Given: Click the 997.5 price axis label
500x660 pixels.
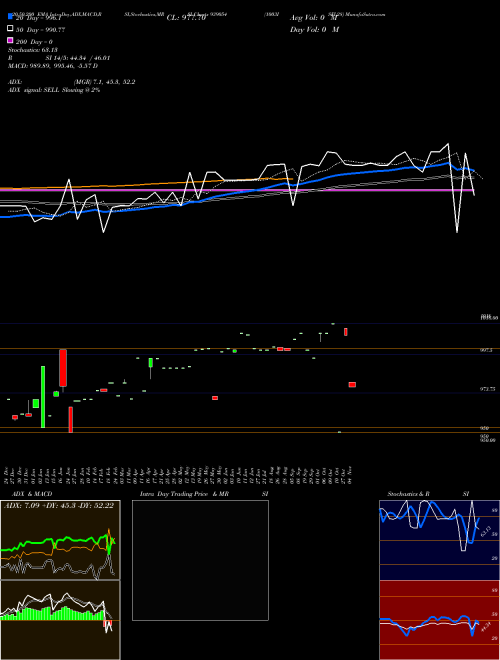Looking at the screenshot, I should click(487, 350).
